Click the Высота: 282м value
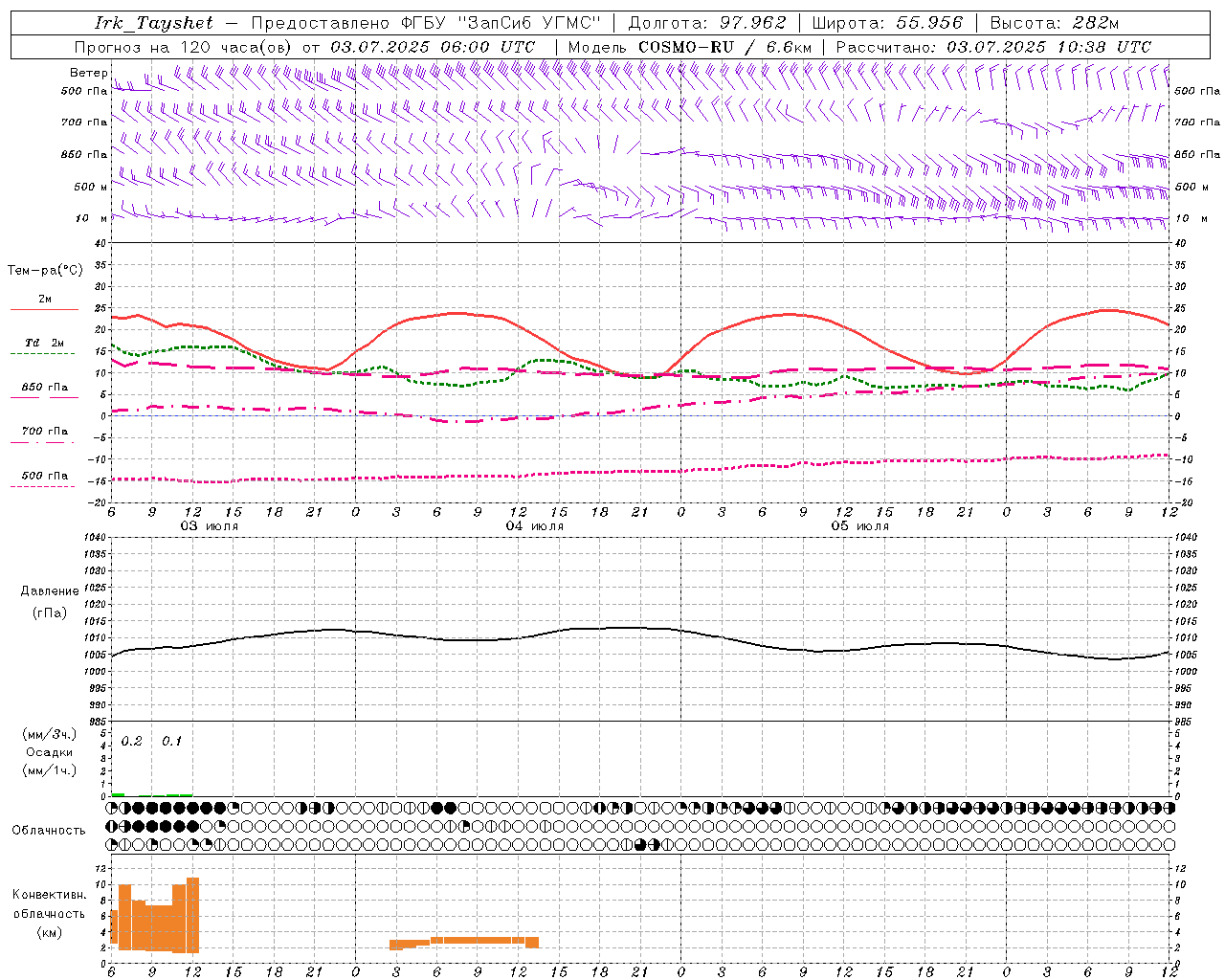The image size is (1225, 980). coord(1054,23)
